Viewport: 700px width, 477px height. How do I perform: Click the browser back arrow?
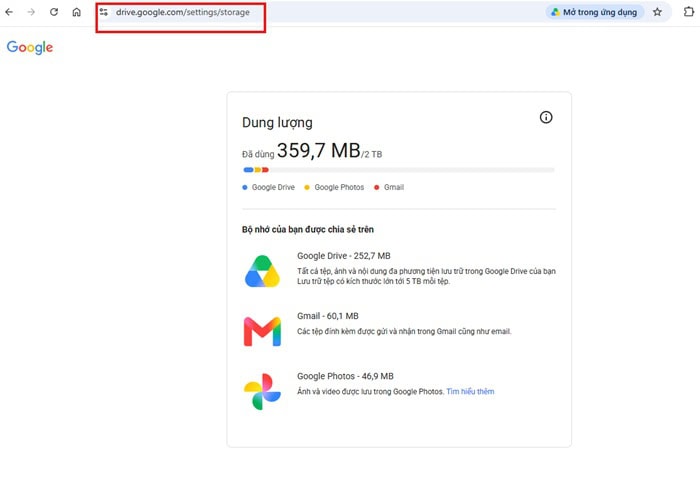click(x=9, y=12)
